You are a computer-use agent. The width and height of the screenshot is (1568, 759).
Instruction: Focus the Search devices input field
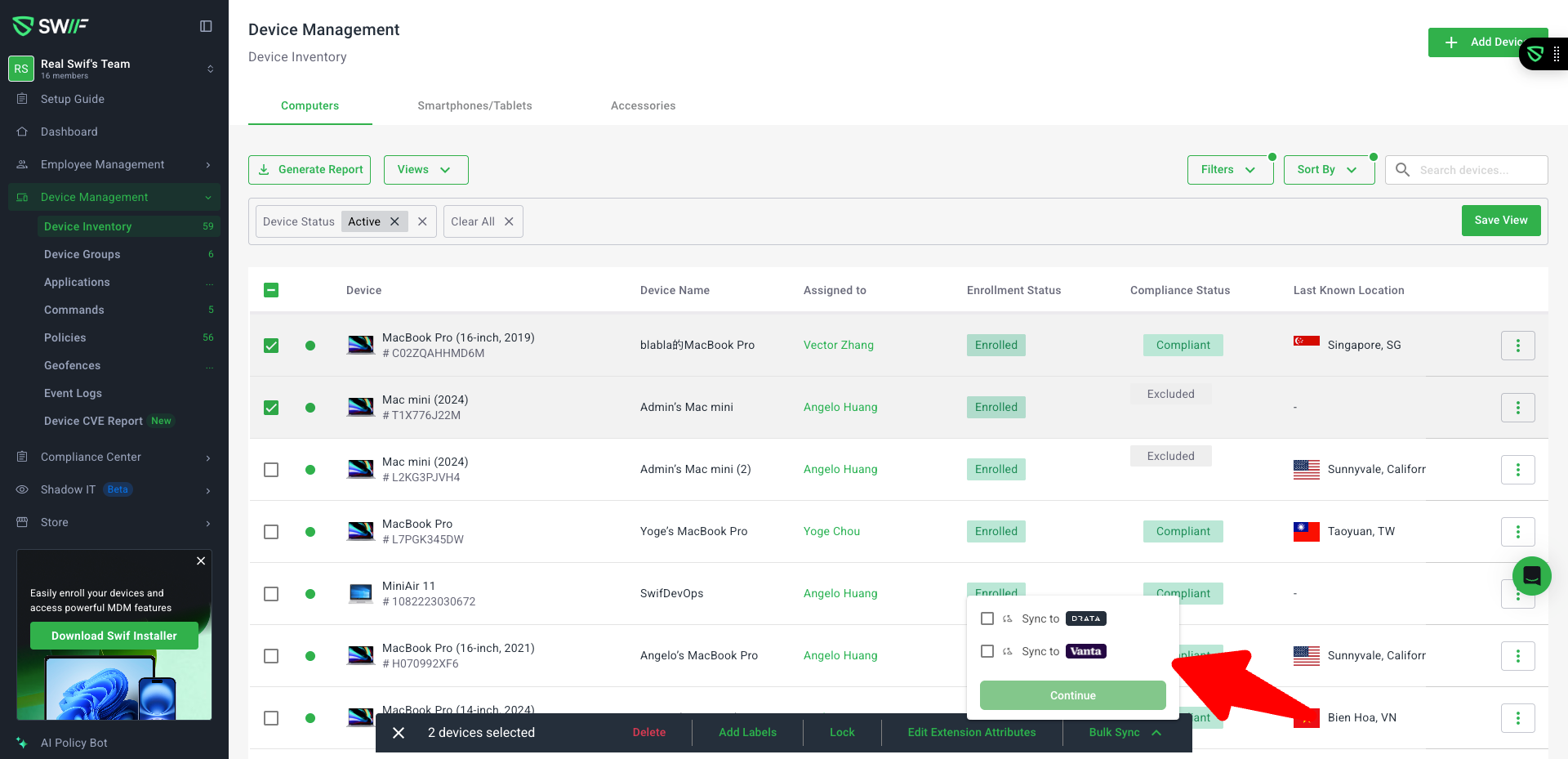[x=1478, y=170]
